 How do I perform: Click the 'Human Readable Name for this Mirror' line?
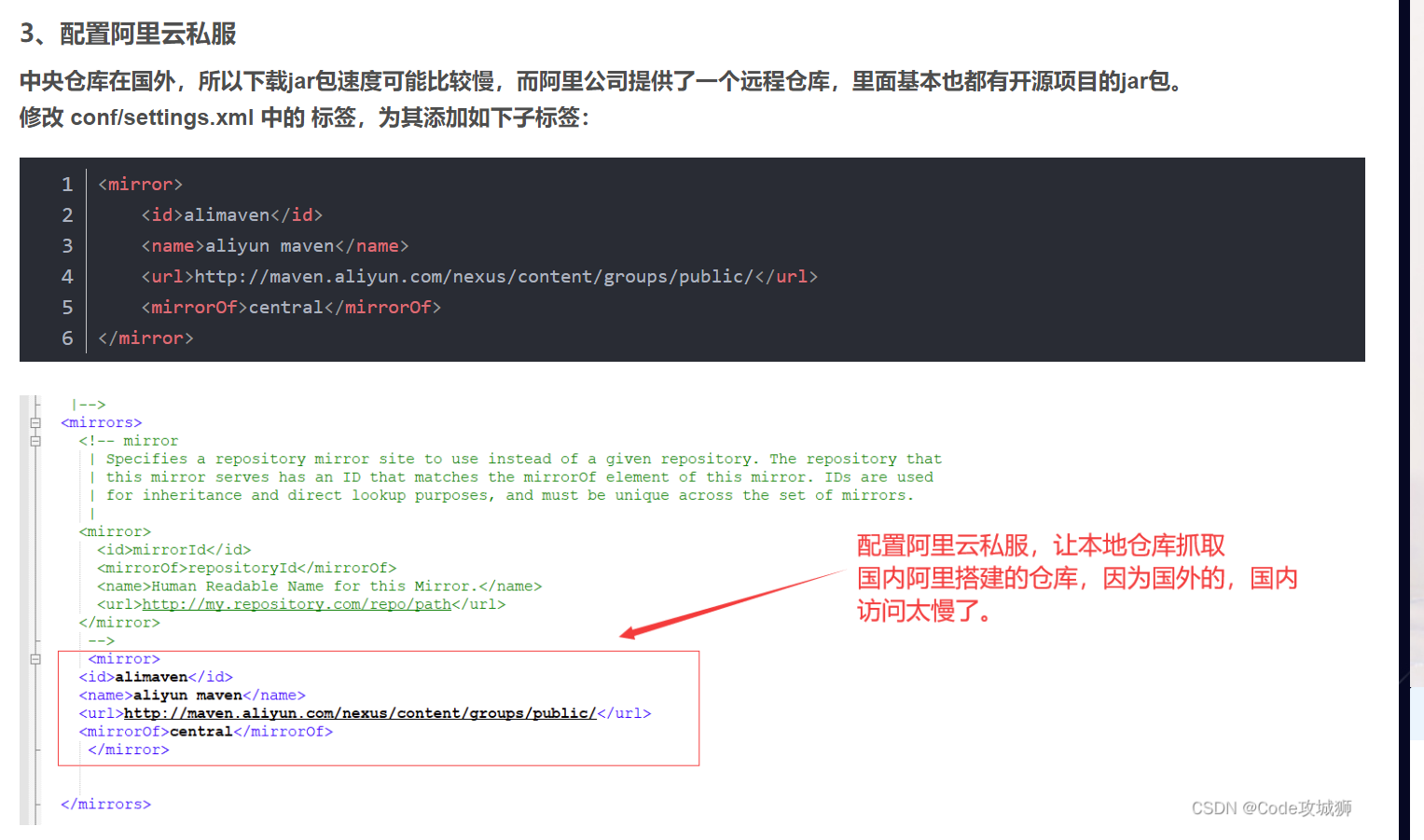click(320, 586)
